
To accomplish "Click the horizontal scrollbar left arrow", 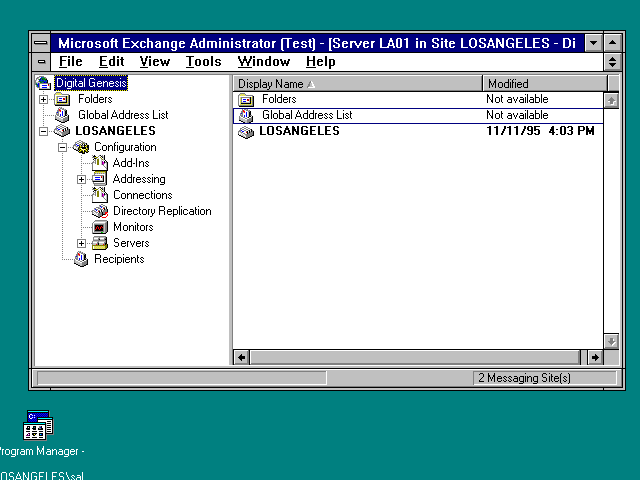I will point(242,358).
